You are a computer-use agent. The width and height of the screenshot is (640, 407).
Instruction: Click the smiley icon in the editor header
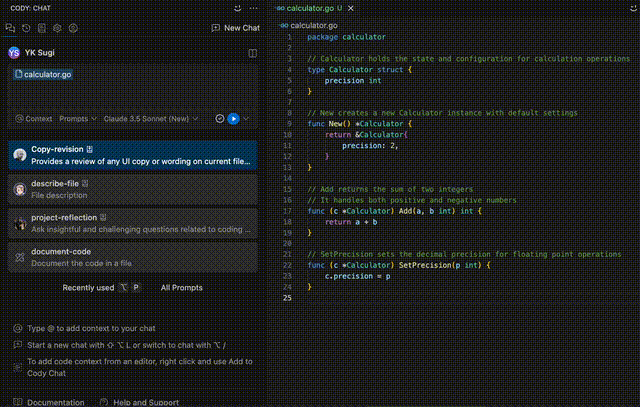633,8
